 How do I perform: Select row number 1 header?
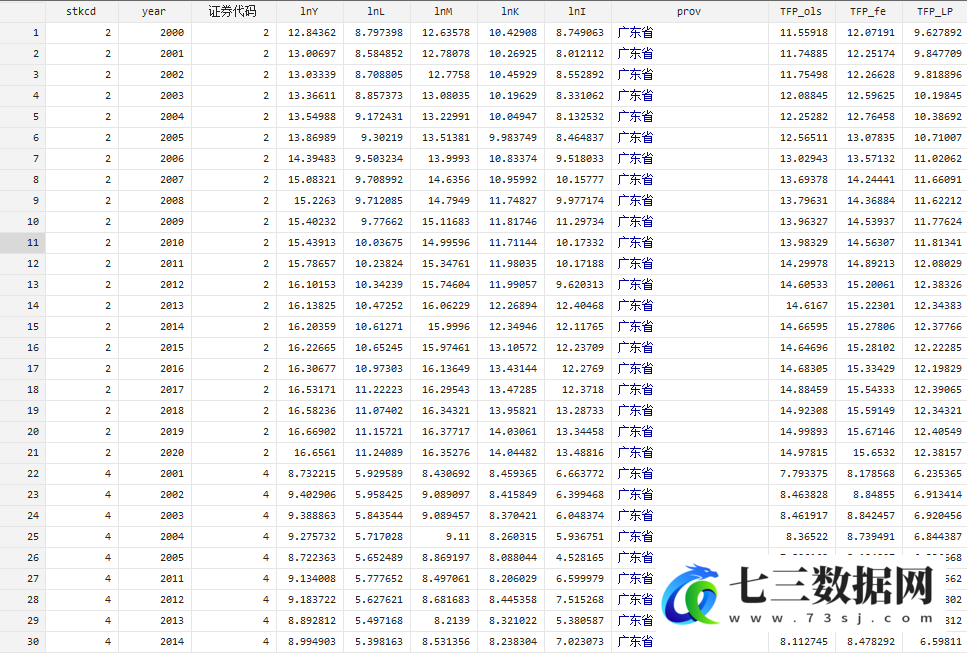(x=23, y=33)
